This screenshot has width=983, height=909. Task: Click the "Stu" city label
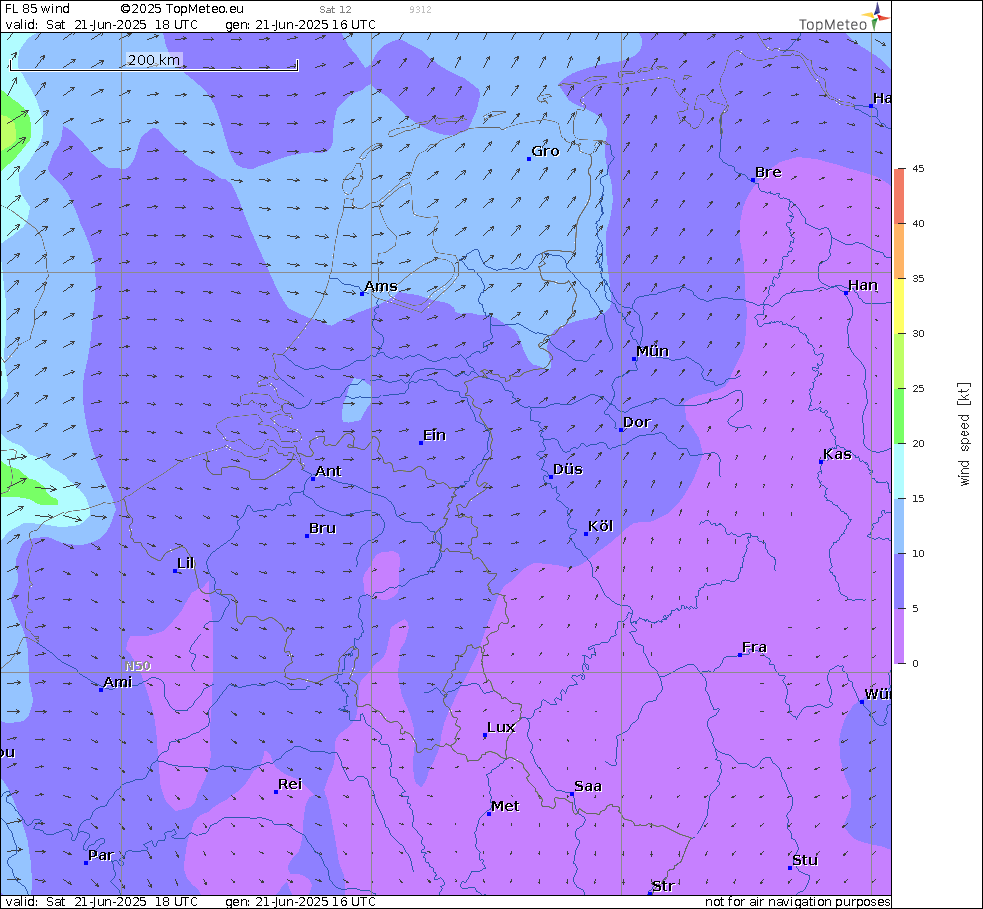pyautogui.click(x=805, y=860)
